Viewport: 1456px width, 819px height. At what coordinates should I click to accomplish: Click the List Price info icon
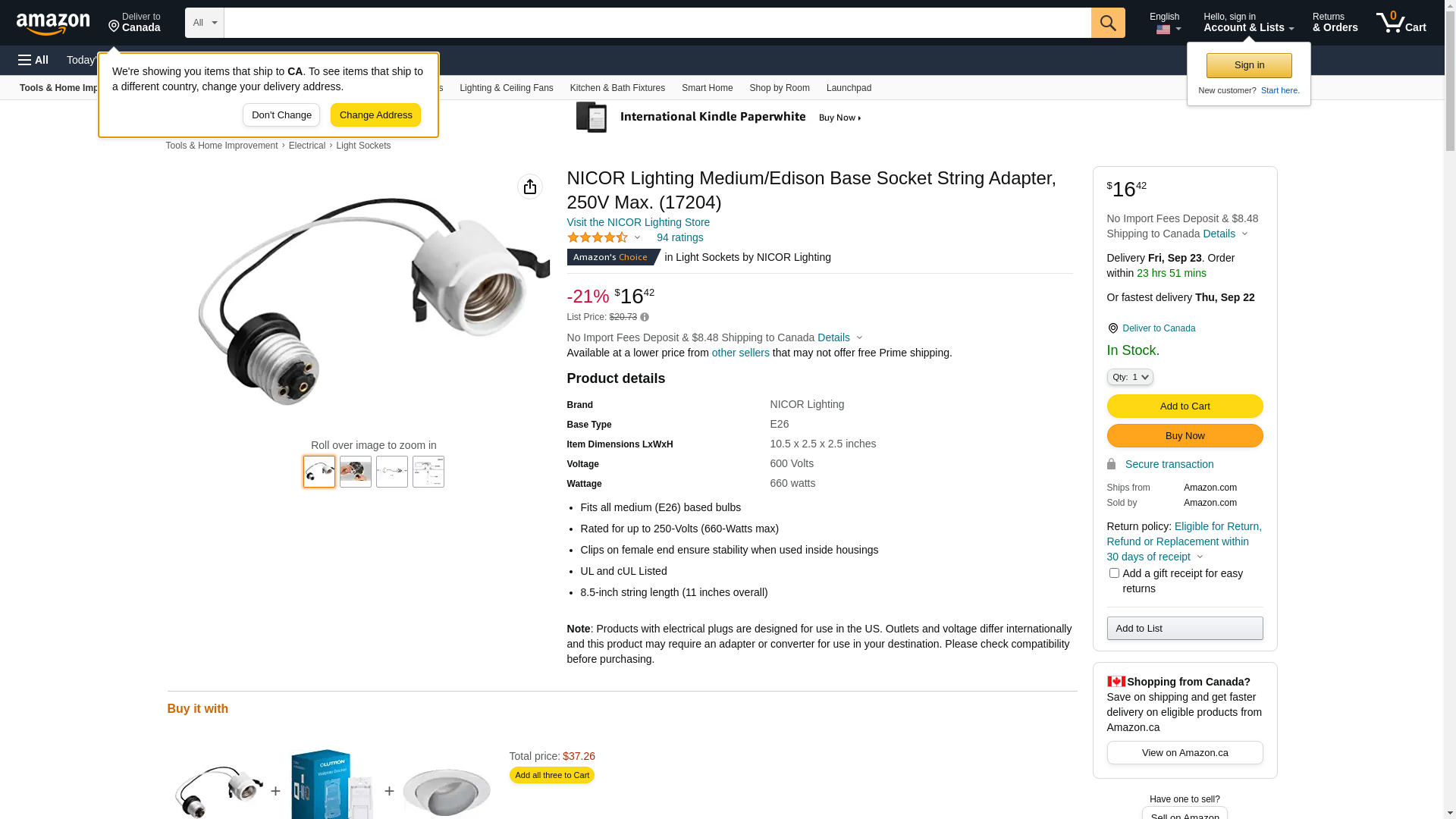pyautogui.click(x=645, y=317)
